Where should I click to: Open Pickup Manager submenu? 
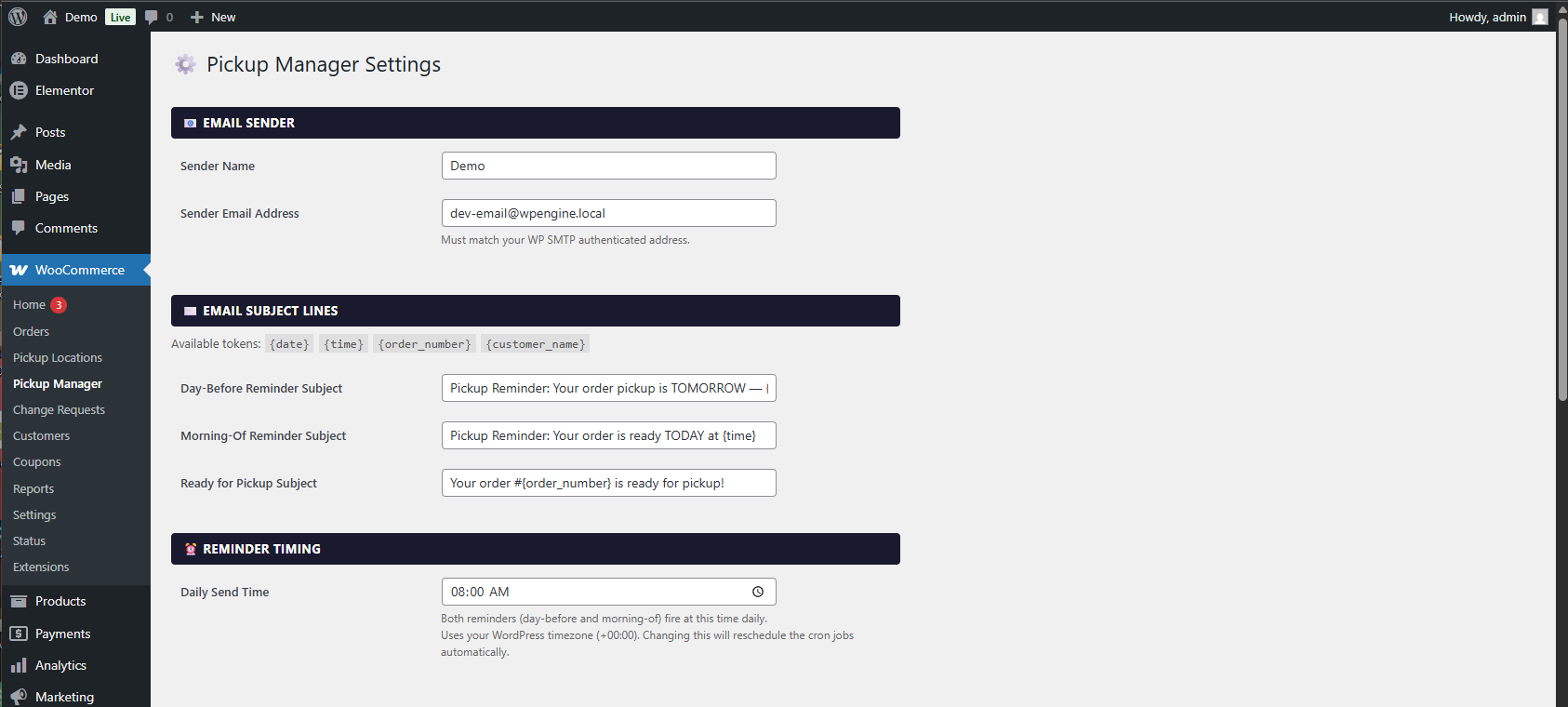pyautogui.click(x=58, y=383)
